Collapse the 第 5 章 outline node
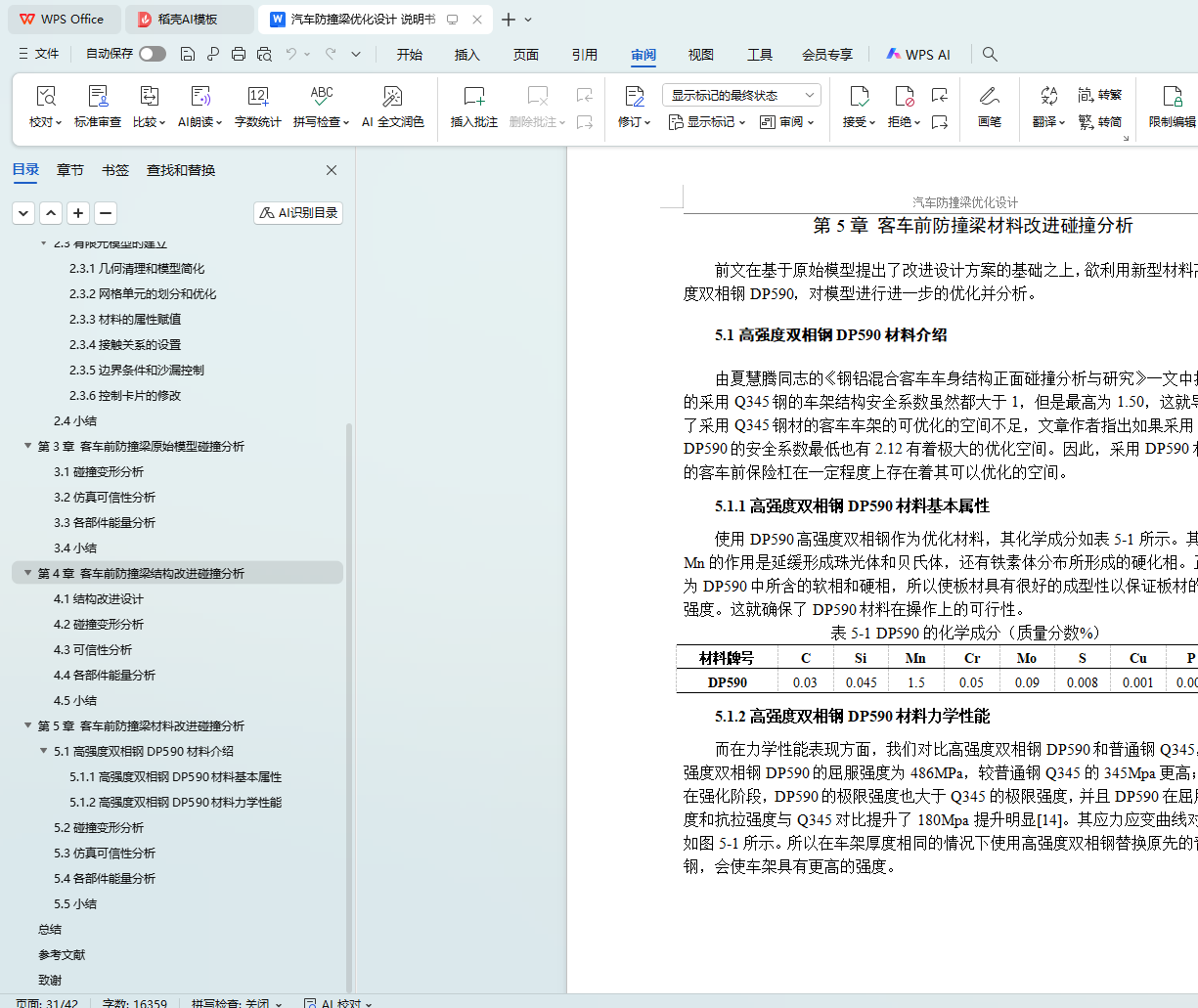The image size is (1198, 1008). click(27, 725)
